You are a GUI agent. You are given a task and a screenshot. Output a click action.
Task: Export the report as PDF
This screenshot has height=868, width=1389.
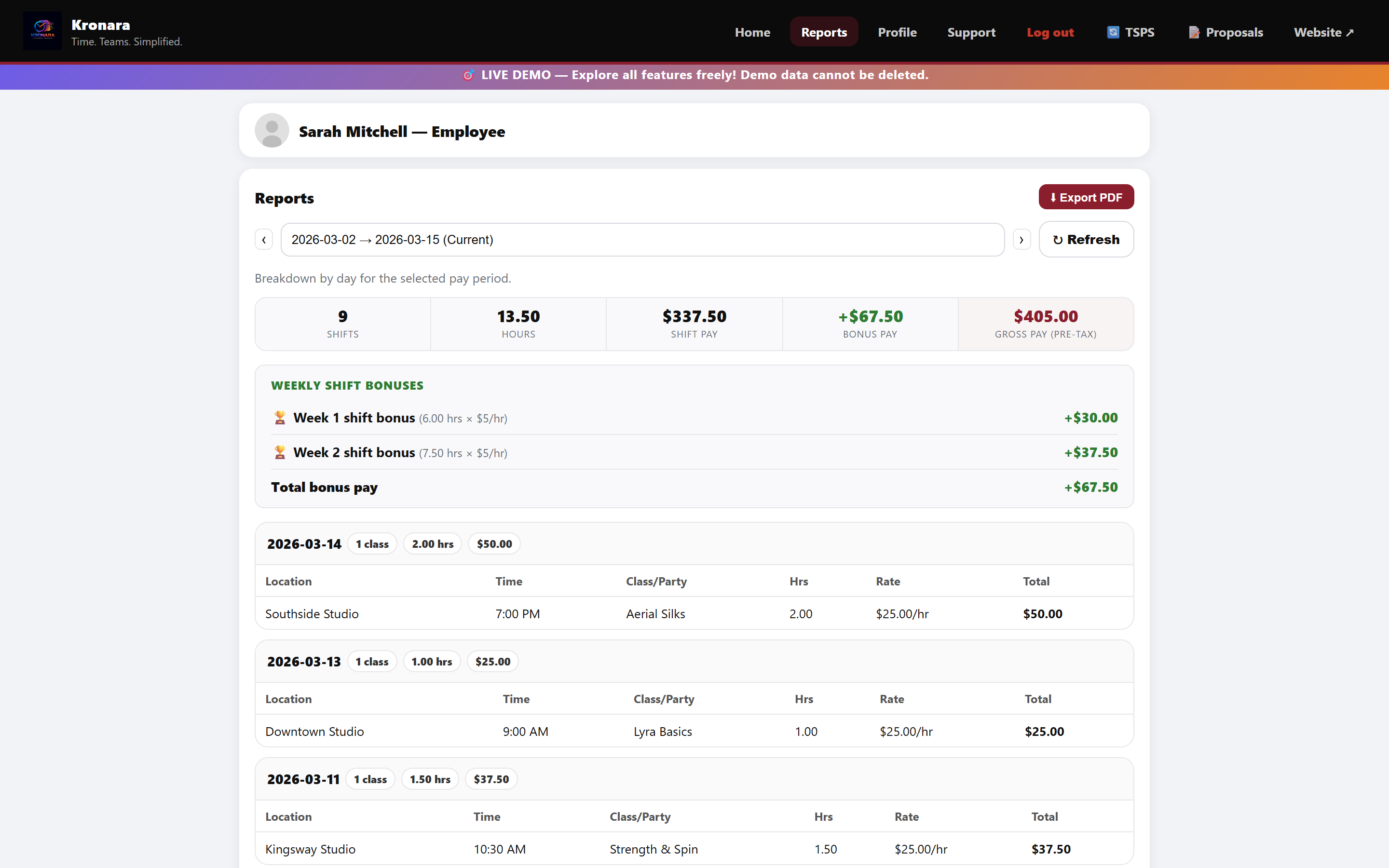pos(1086,197)
